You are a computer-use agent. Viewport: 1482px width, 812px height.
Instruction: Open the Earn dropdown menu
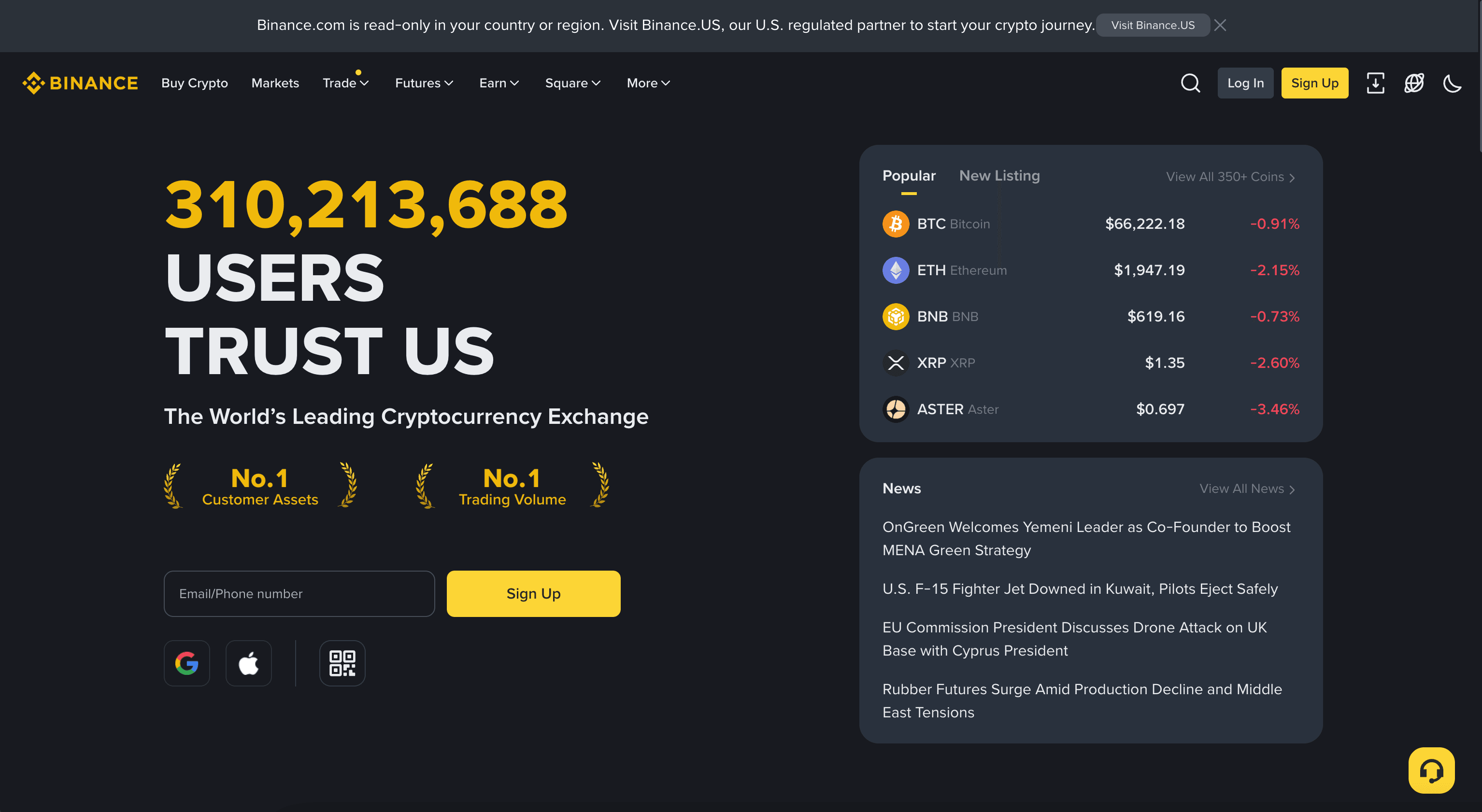[498, 83]
